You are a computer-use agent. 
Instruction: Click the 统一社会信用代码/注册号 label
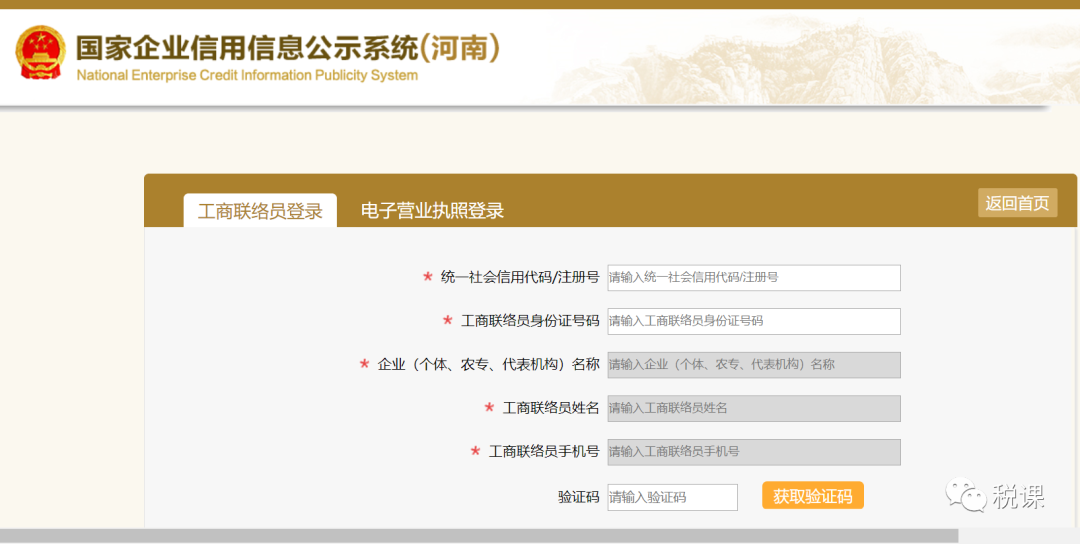(520, 278)
